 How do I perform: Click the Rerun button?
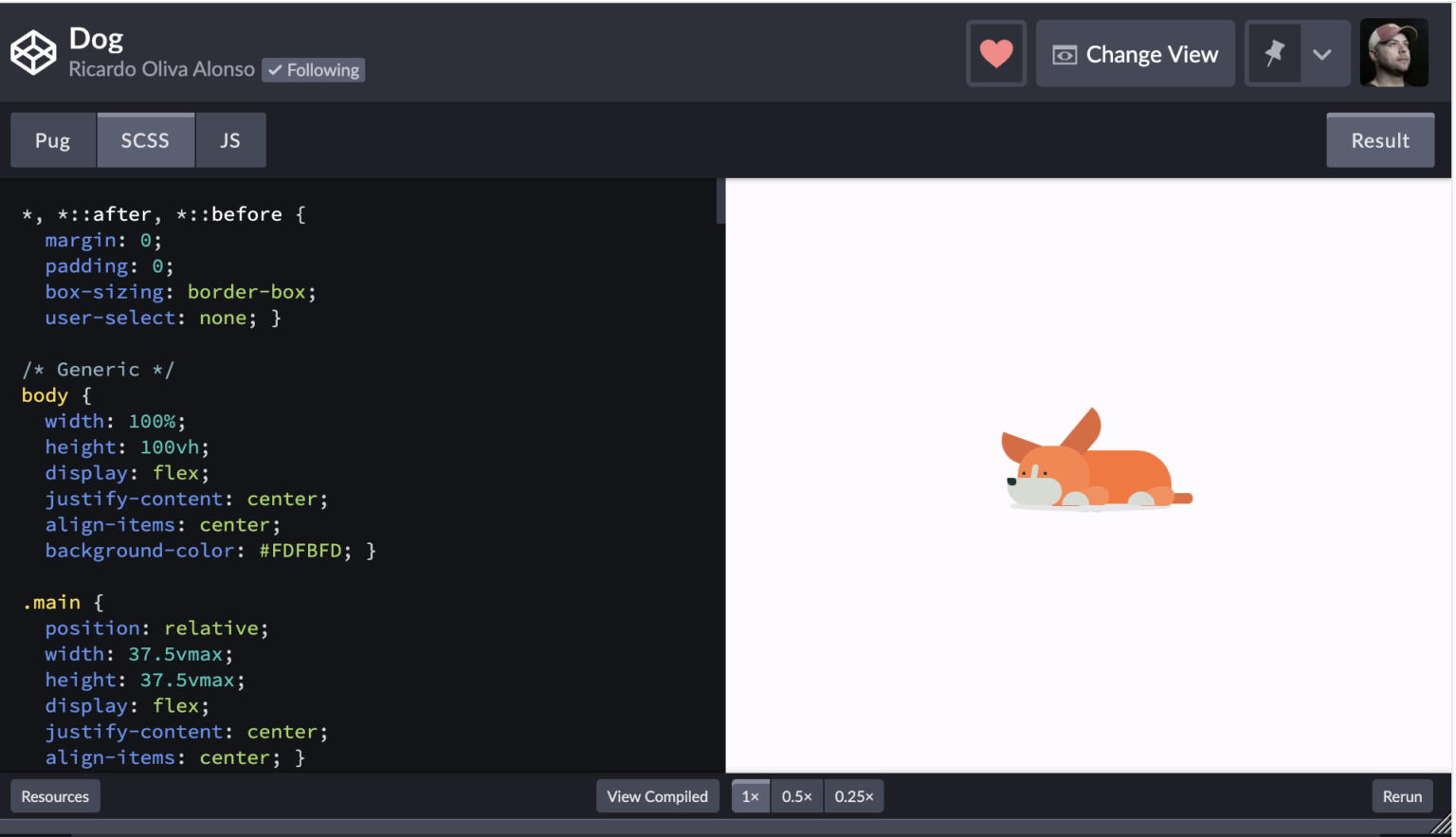1402,796
